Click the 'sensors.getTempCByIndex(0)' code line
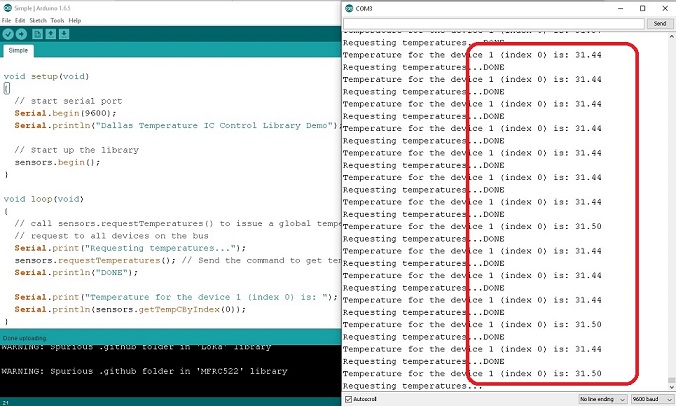The width and height of the screenshot is (676, 406). click(130, 309)
